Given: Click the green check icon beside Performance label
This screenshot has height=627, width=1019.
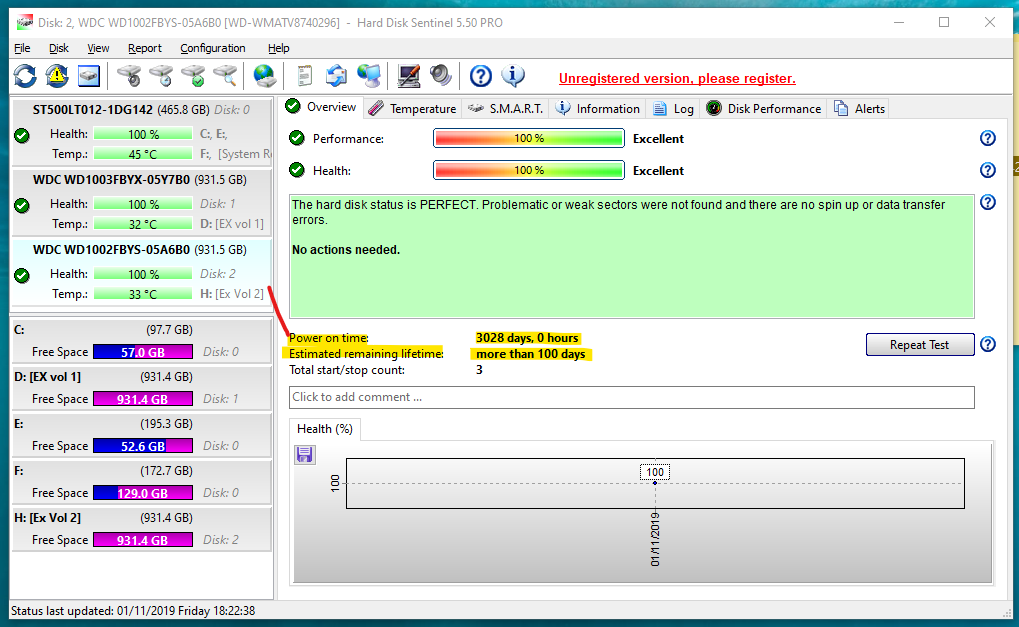Looking at the screenshot, I should pos(297,138).
